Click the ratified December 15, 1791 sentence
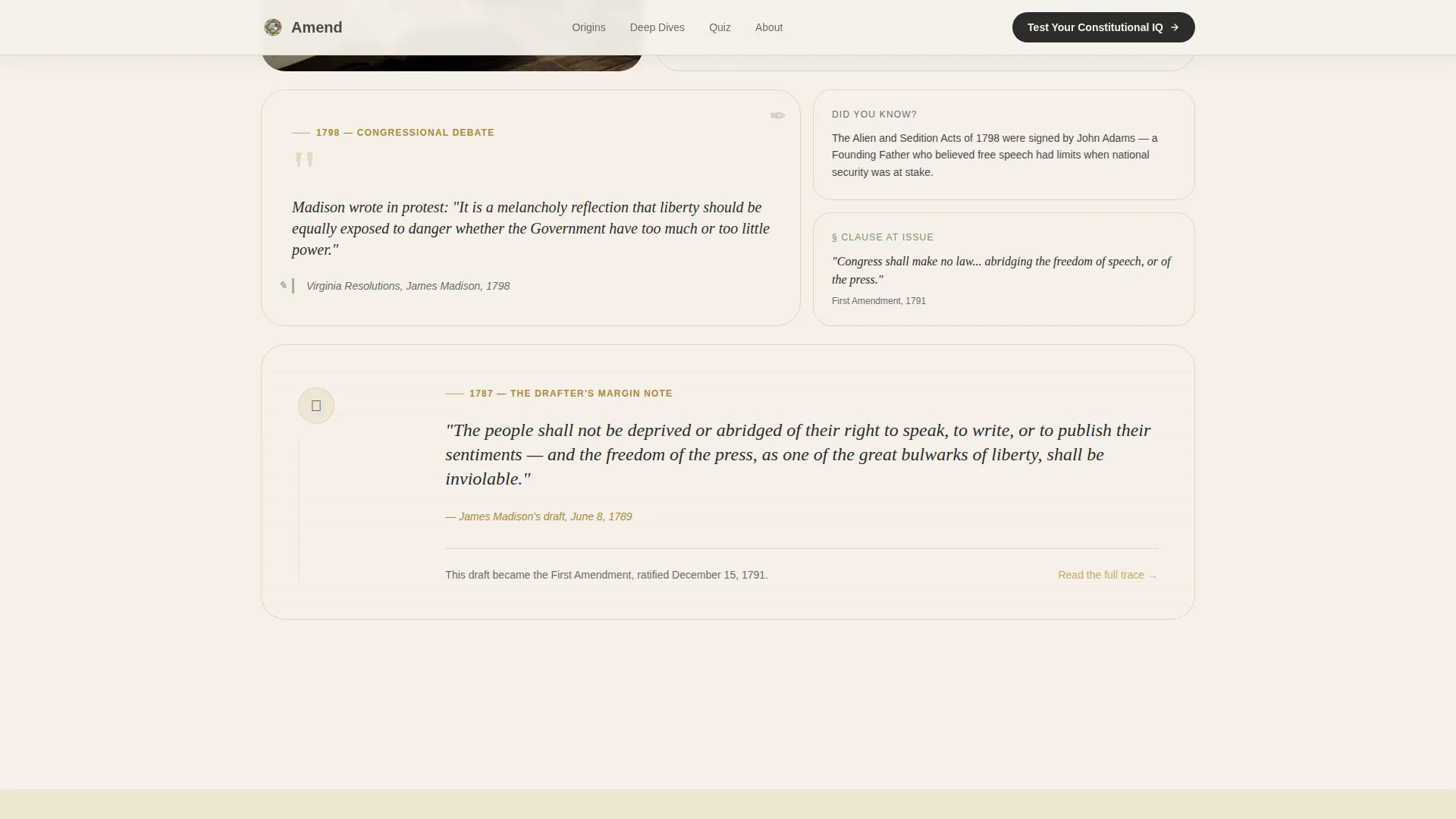1456x819 pixels. coord(607,575)
